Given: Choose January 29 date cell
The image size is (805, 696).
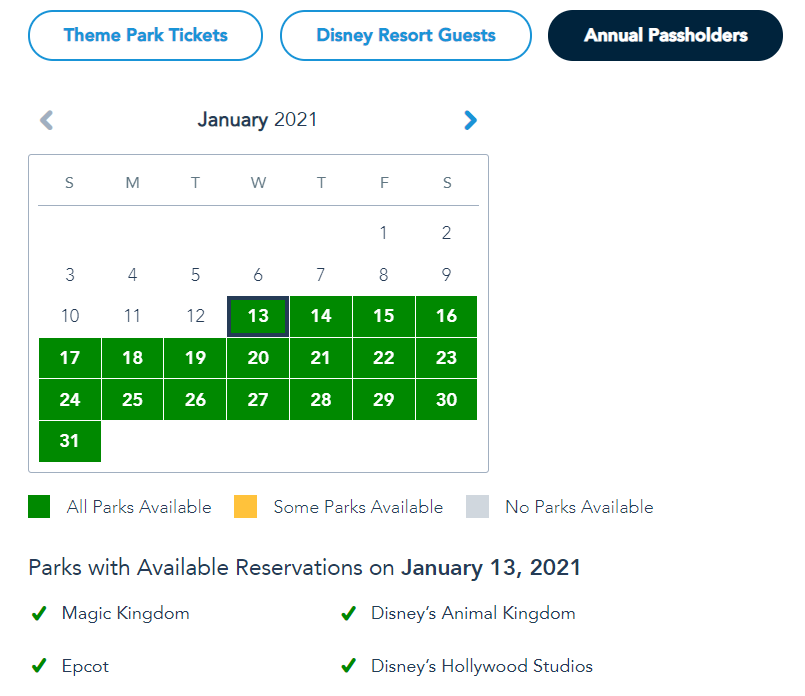Looking at the screenshot, I should point(383,400).
